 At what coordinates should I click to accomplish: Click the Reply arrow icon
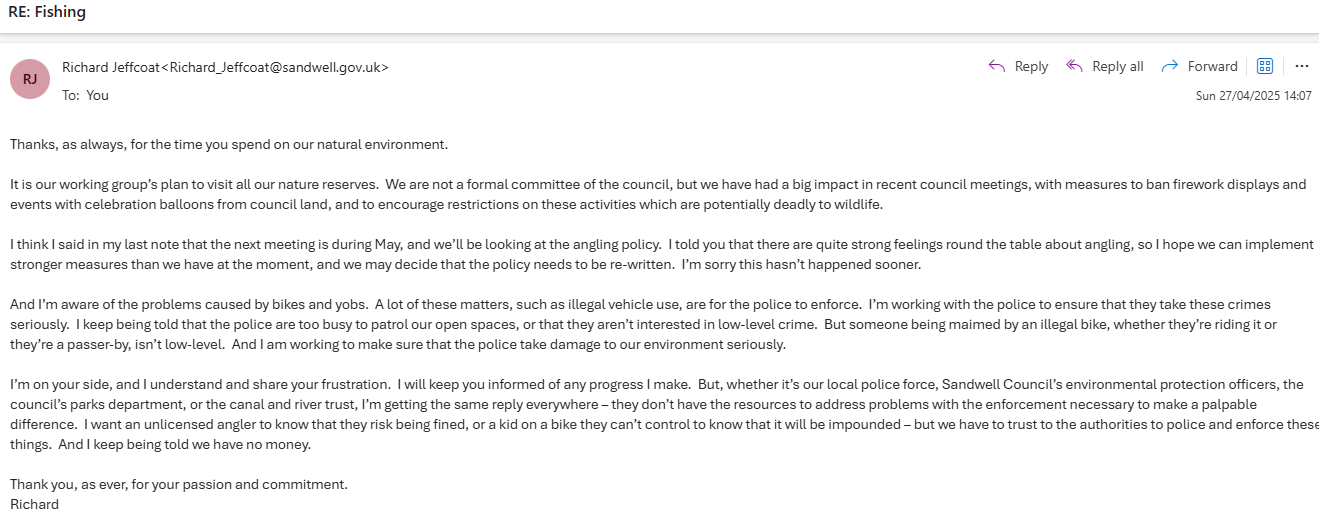pyautogui.click(x=997, y=66)
